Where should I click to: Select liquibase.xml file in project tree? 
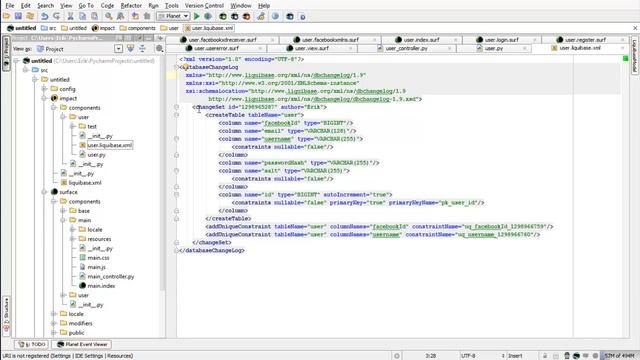point(85,182)
